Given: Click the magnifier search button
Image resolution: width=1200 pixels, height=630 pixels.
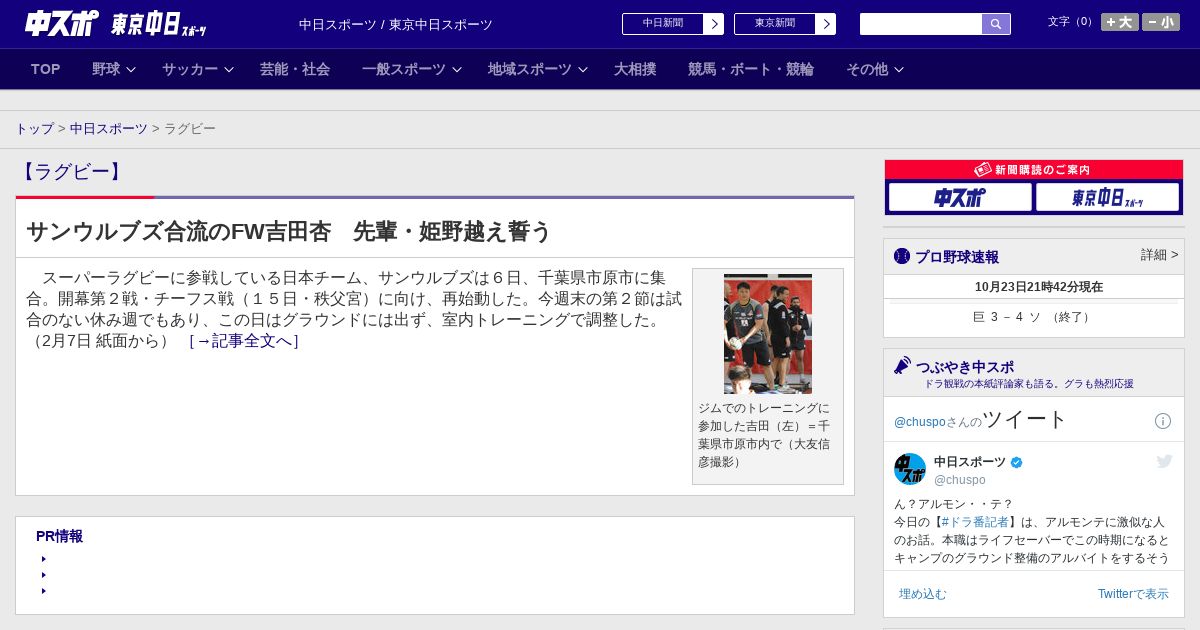Looking at the screenshot, I should coord(996,24).
